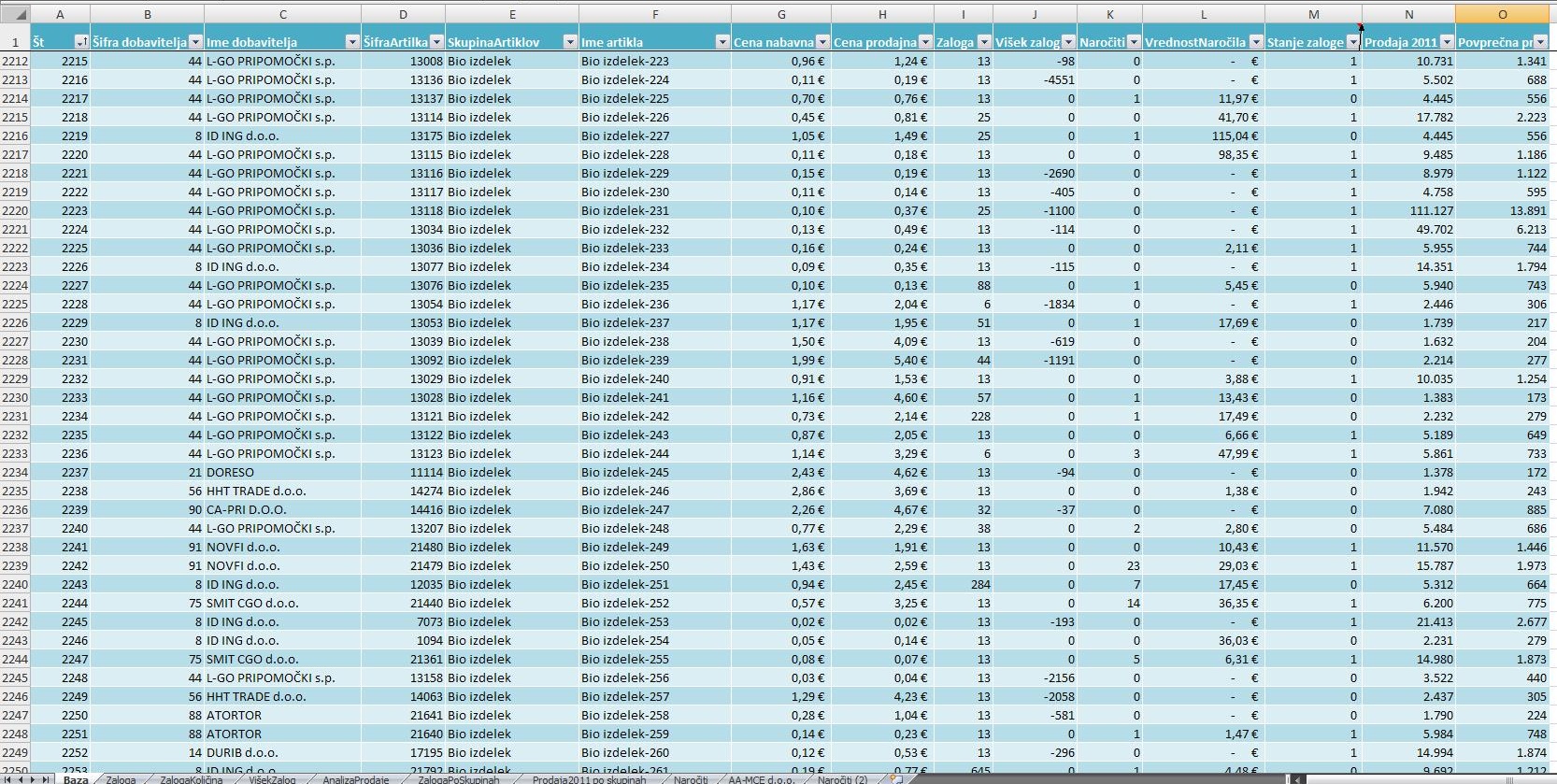Switch to the ZalogaPoSkupinah sheet tab

point(459,779)
